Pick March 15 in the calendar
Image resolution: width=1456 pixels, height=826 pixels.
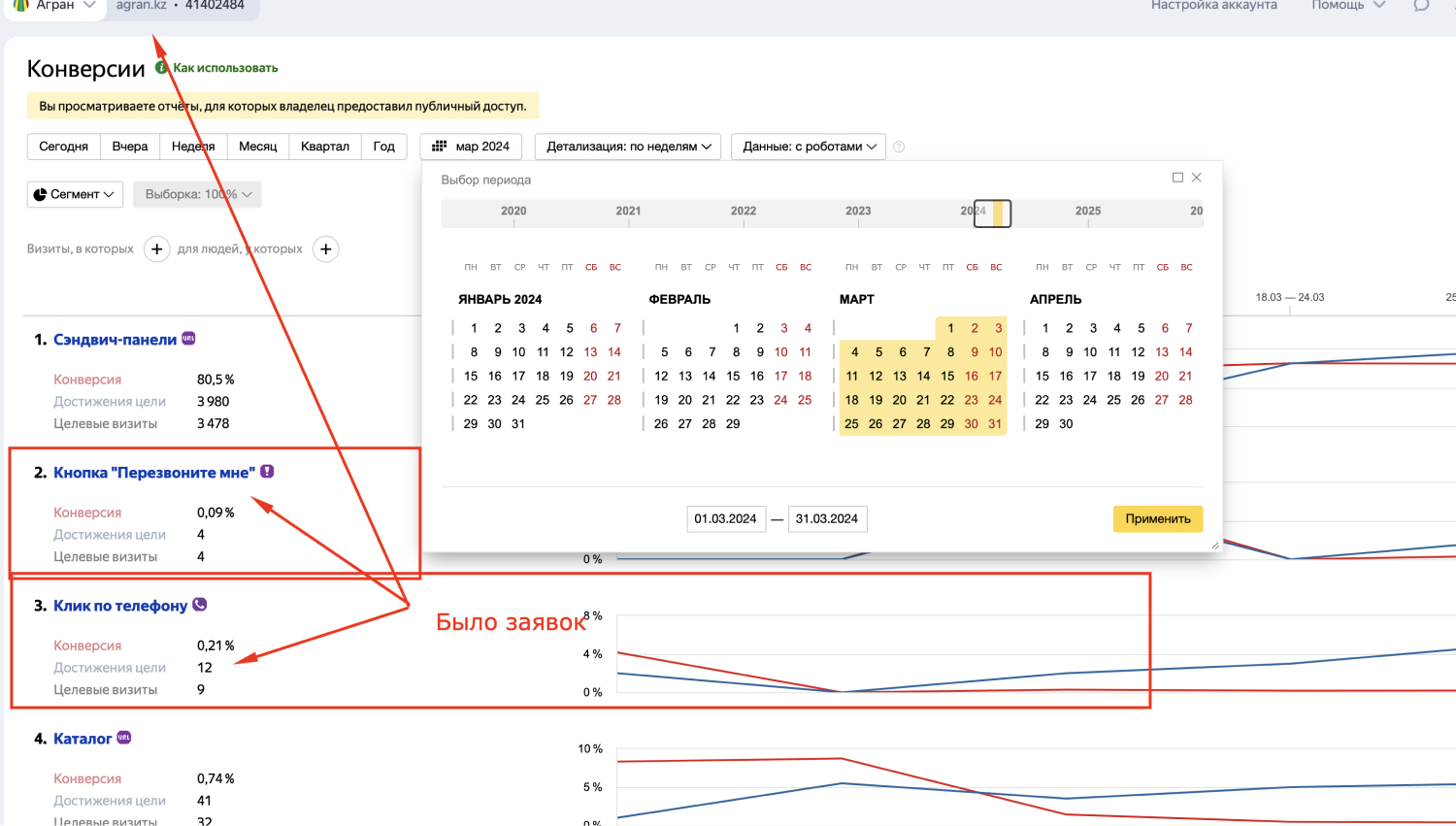[947, 376]
